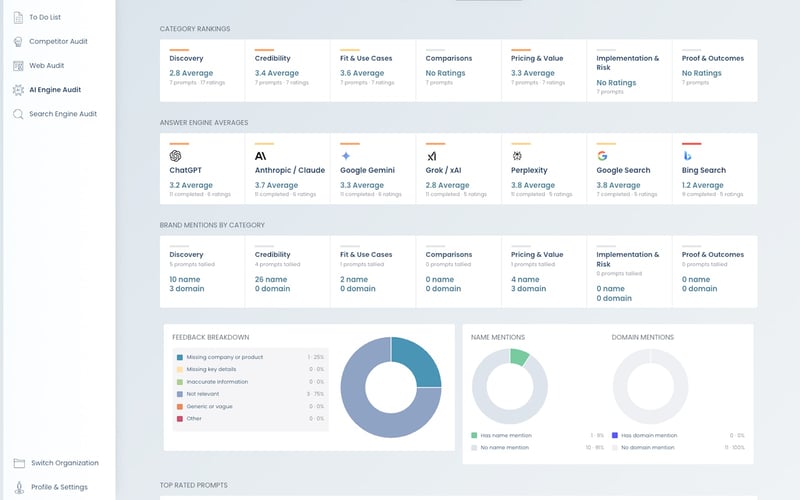This screenshot has height=500, width=800.
Task: Click the Google Search G icon
Action: point(602,156)
